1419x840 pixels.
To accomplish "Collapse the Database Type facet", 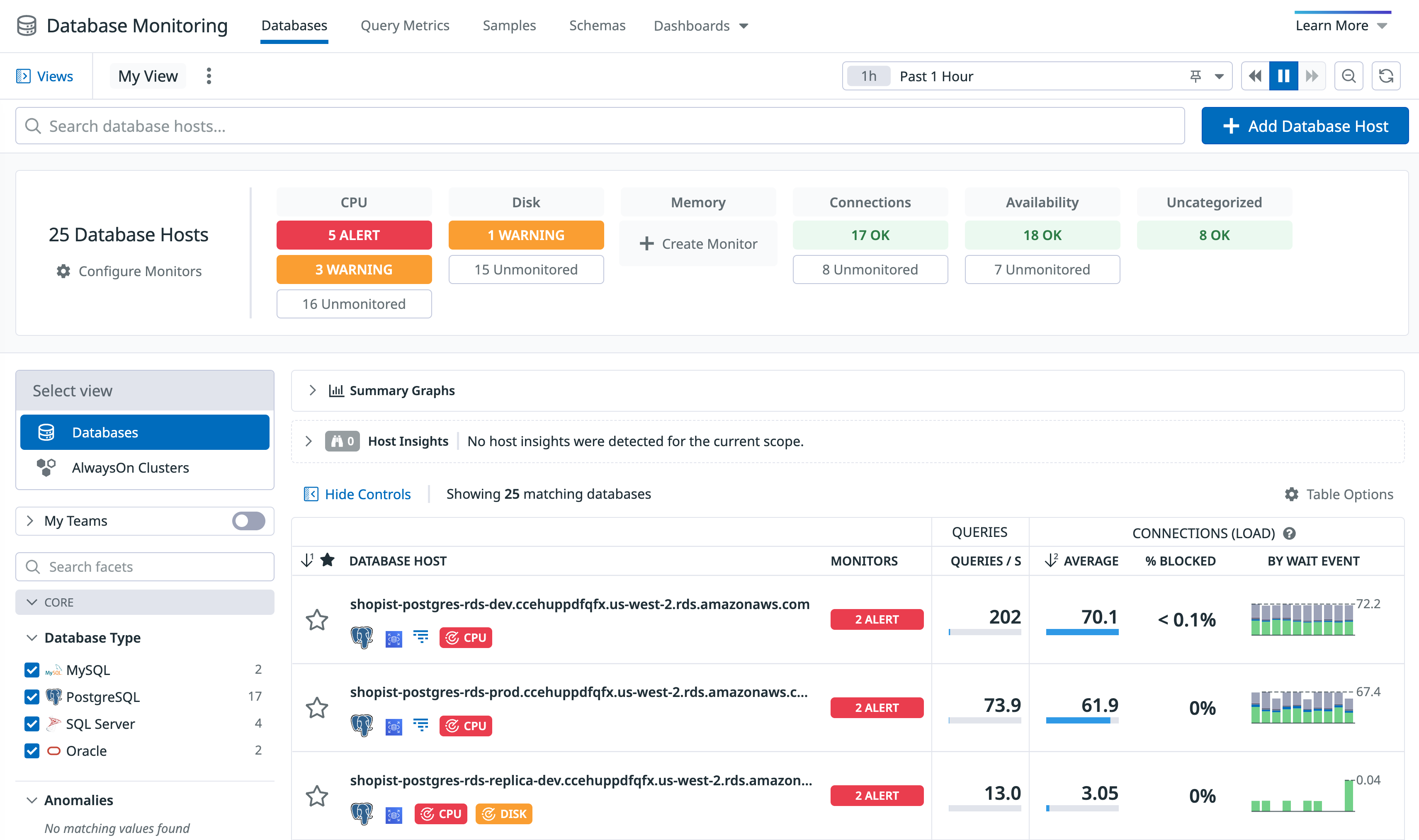I will (32, 637).
